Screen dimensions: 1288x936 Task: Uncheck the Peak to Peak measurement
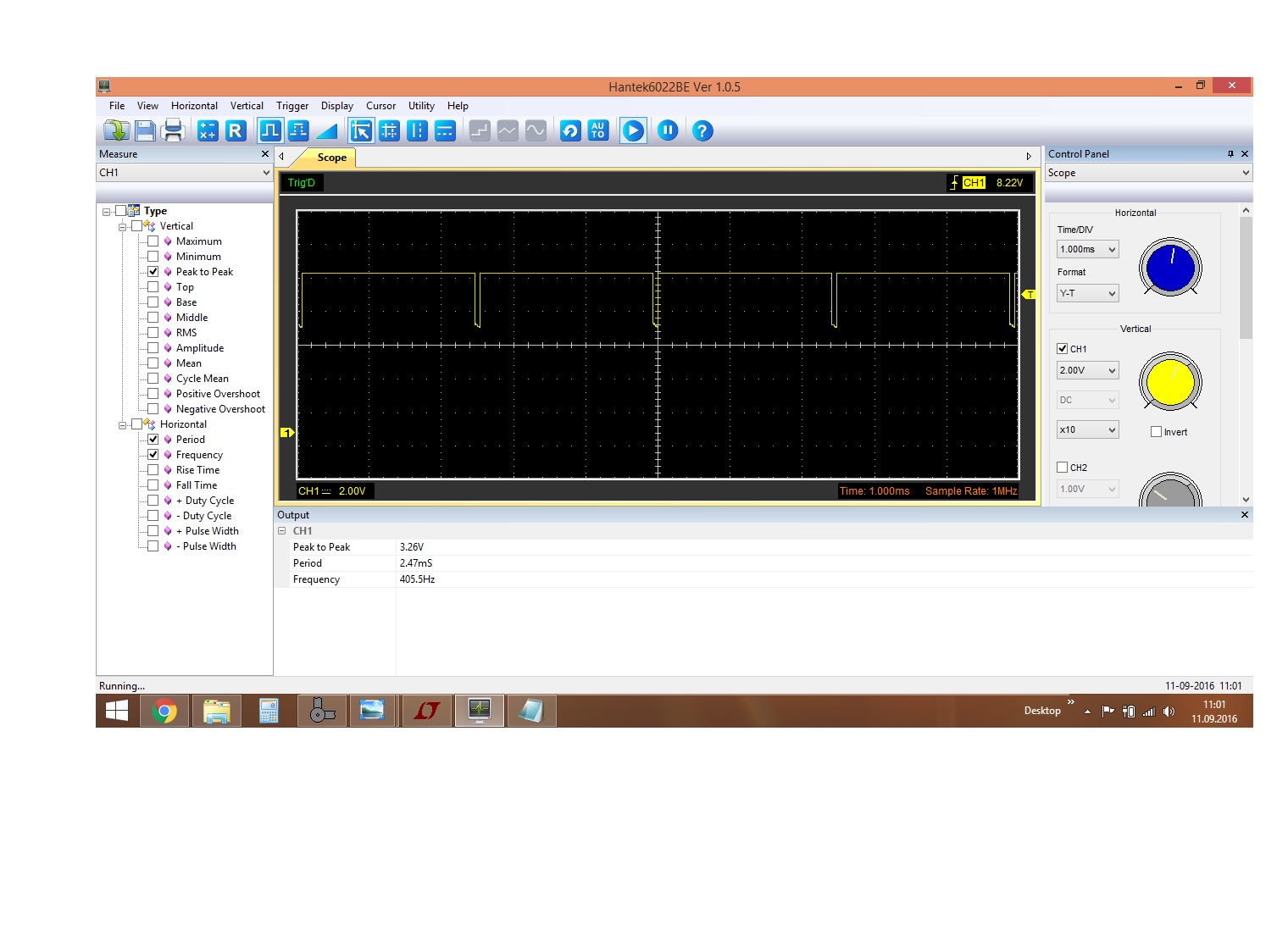153,272
